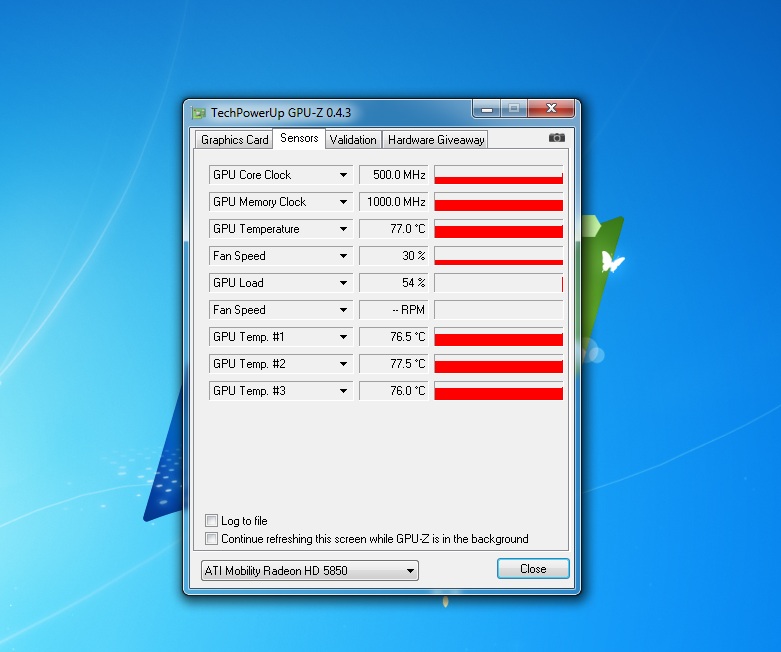Open the Hardware Giveaway tab

[436, 140]
